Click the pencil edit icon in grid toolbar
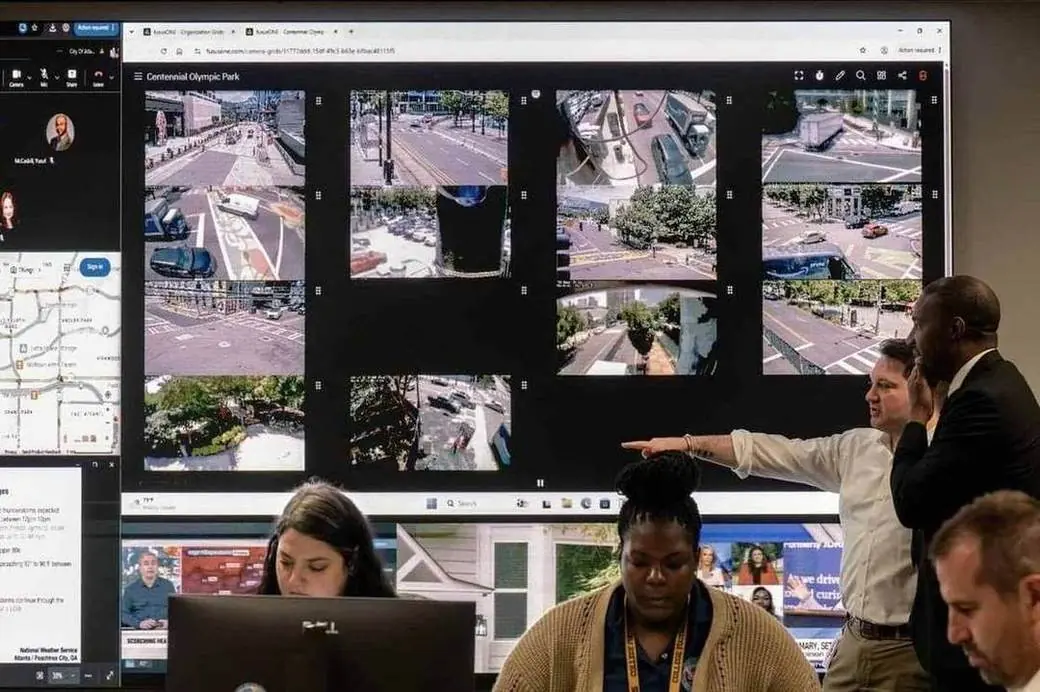Screen dimensions: 1040x692 840,76
